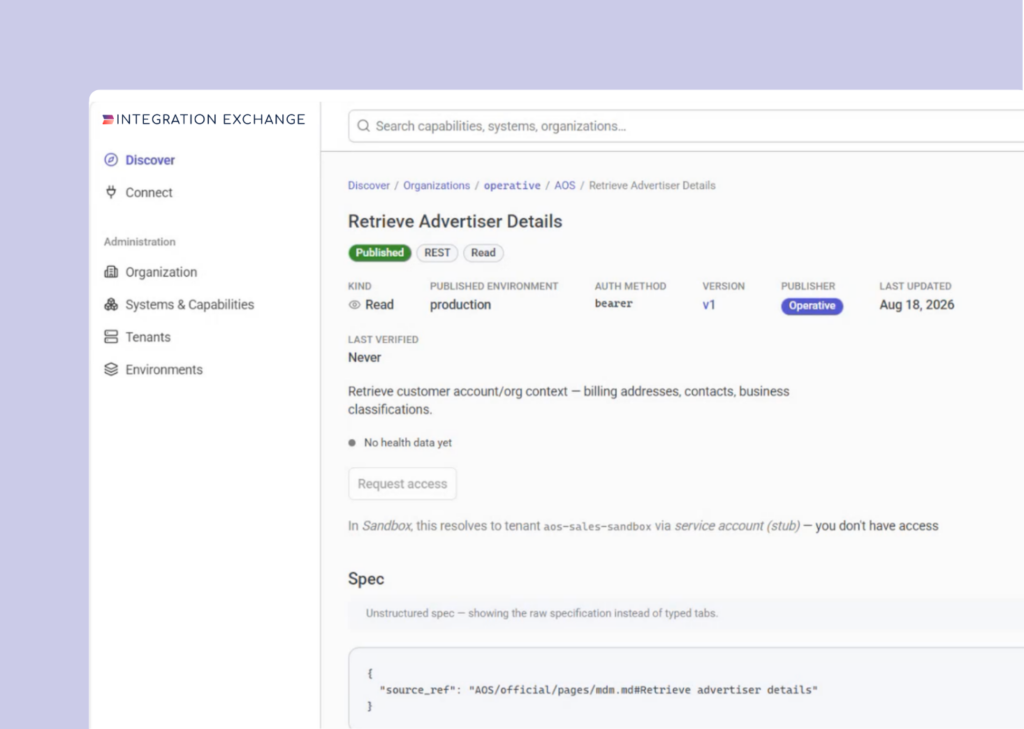Click the Systems & Capabilities cubes icon
Screen dimensions: 1024x729
point(111,304)
